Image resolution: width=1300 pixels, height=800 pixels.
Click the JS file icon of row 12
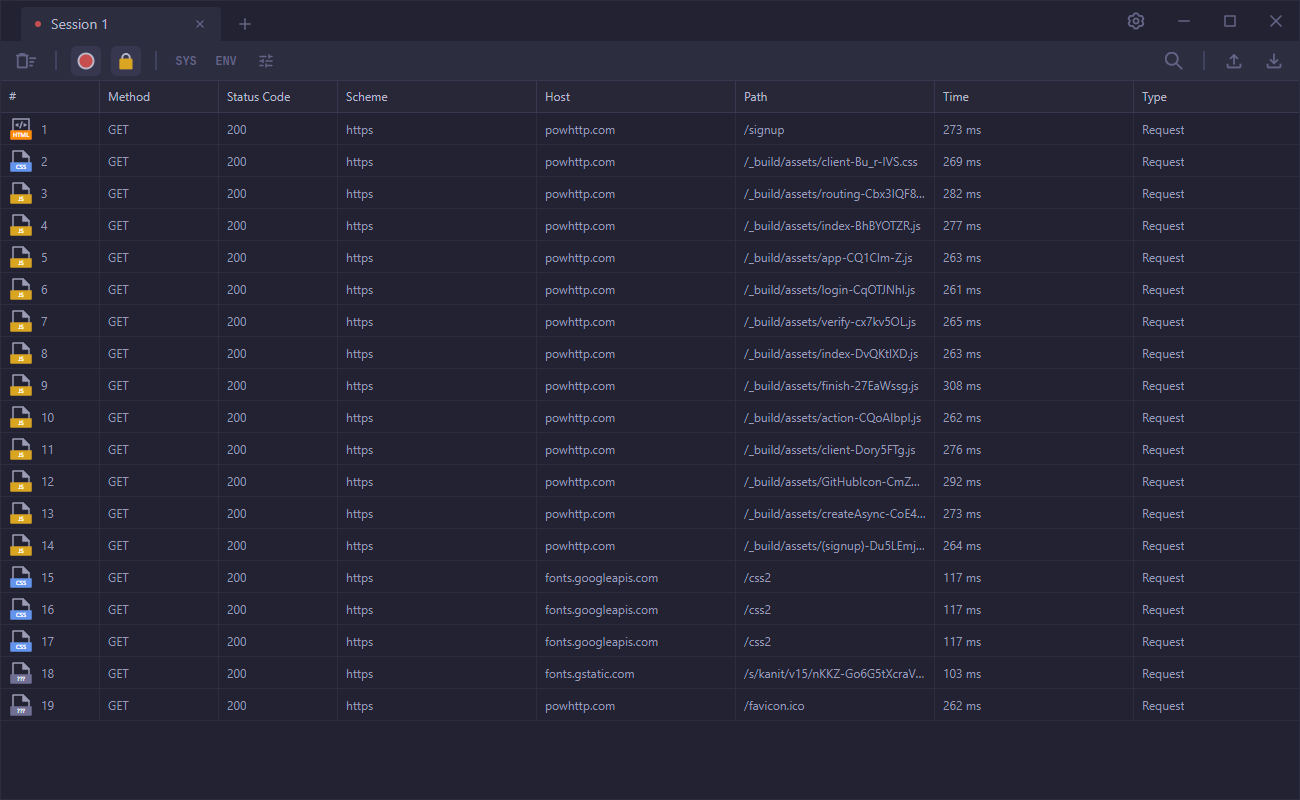[21, 481]
